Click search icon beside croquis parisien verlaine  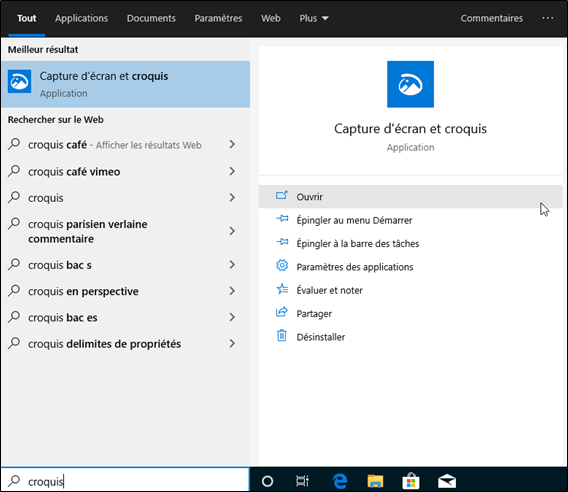(x=14, y=224)
